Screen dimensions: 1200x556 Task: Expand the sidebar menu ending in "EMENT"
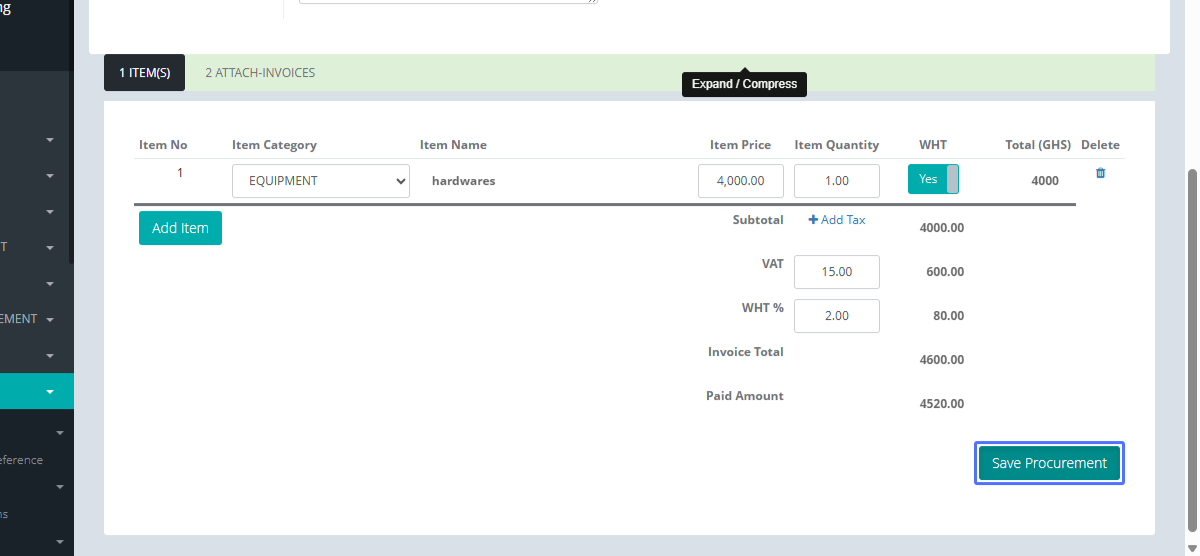50,320
